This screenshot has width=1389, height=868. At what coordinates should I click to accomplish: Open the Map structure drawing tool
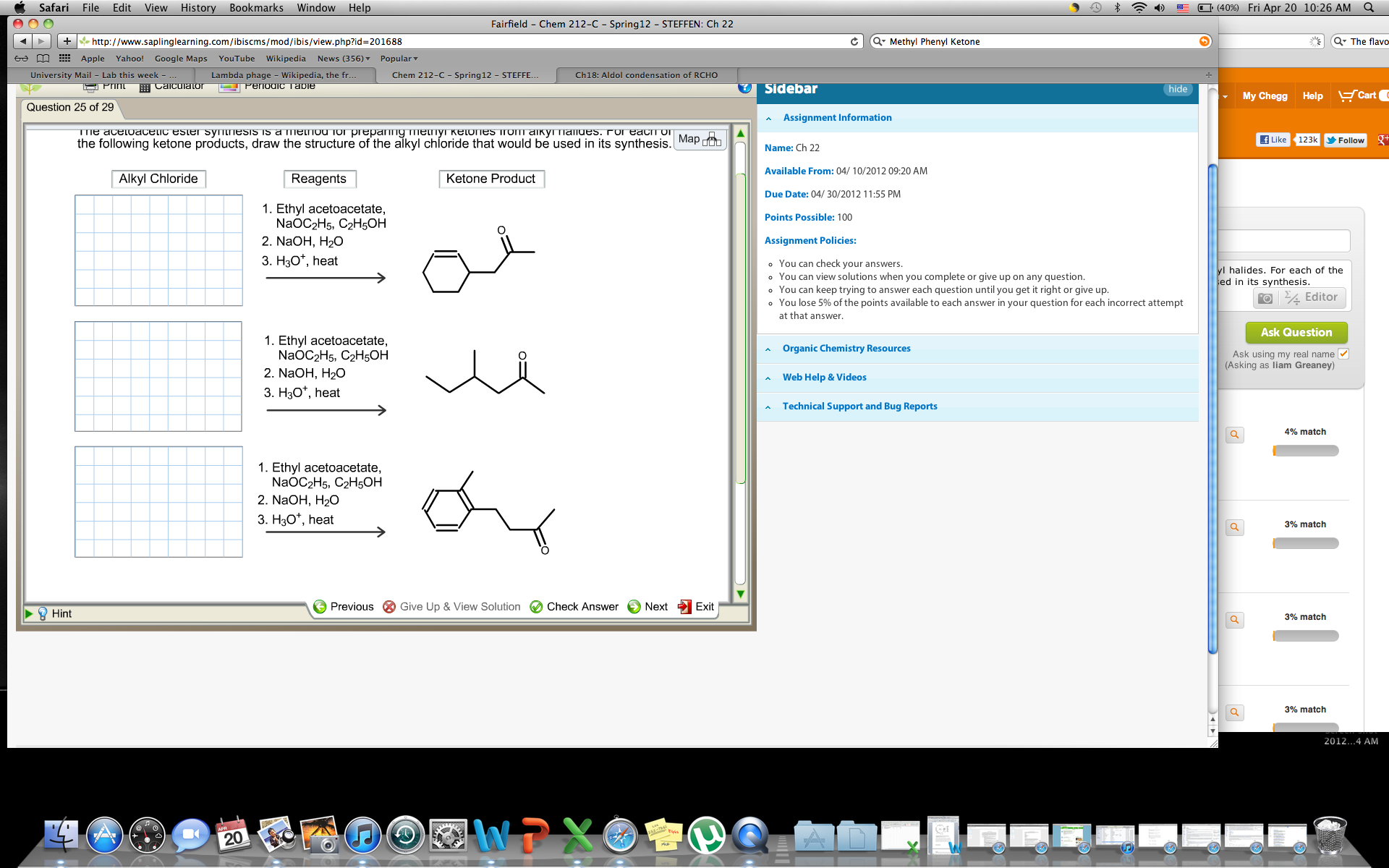698,138
